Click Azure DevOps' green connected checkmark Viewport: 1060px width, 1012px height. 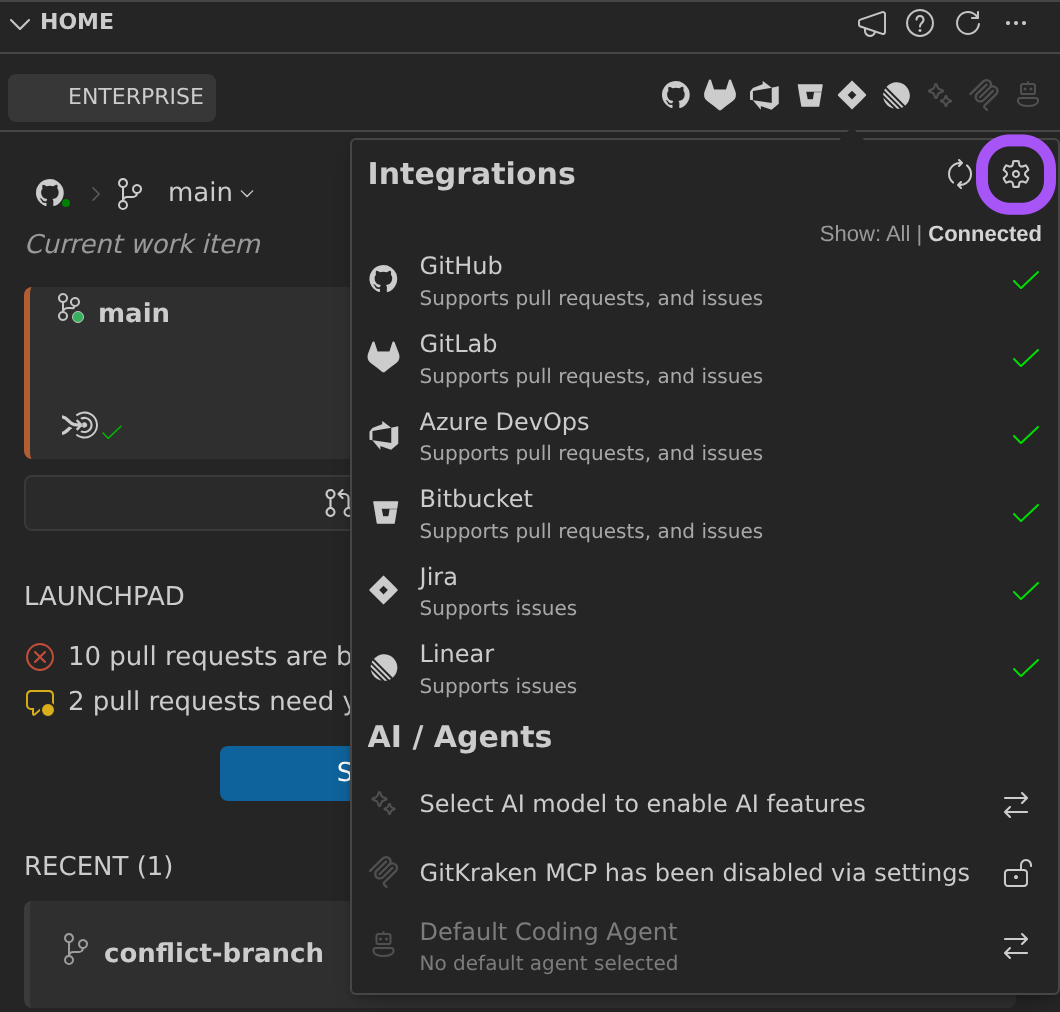click(1026, 435)
